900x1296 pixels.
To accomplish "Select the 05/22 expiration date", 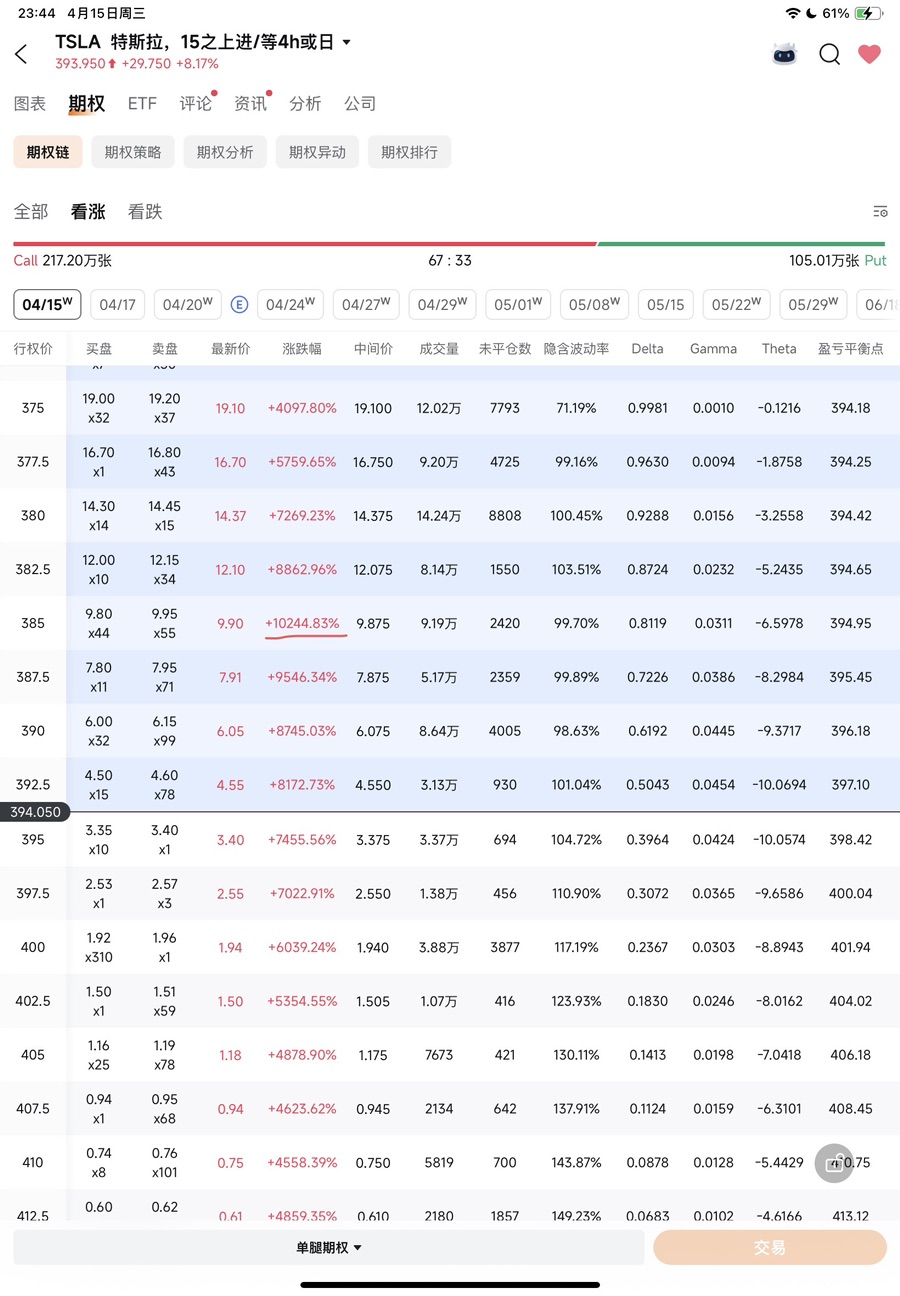I will 736,305.
